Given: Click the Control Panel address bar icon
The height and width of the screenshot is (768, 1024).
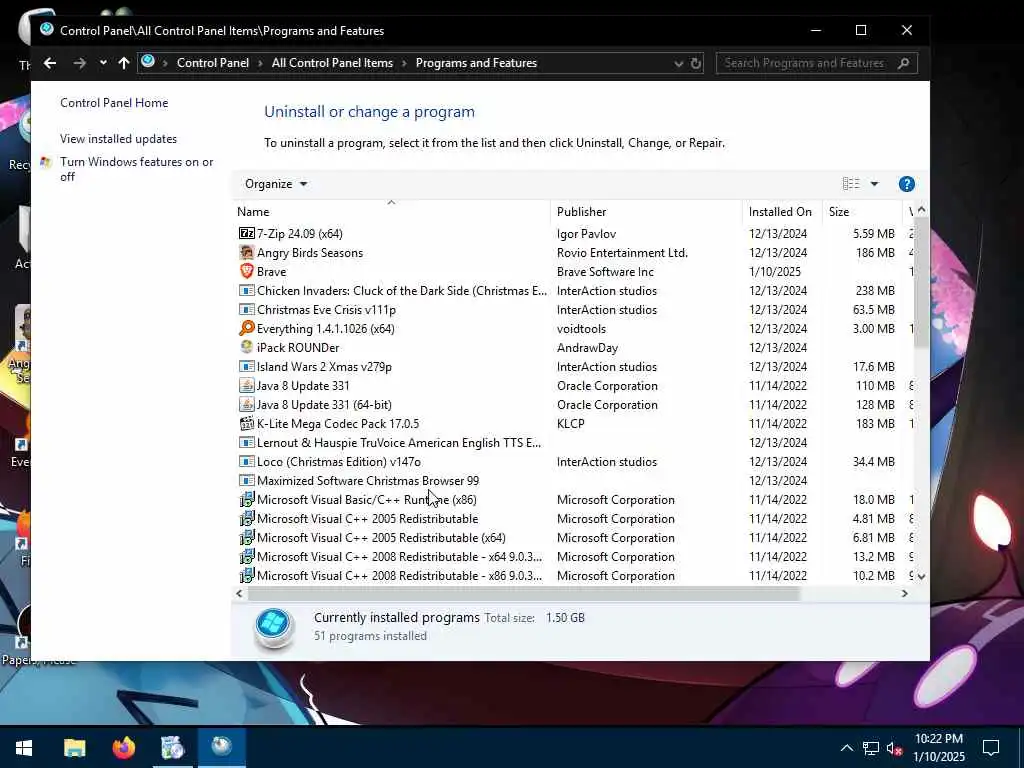Looking at the screenshot, I should 148,61.
